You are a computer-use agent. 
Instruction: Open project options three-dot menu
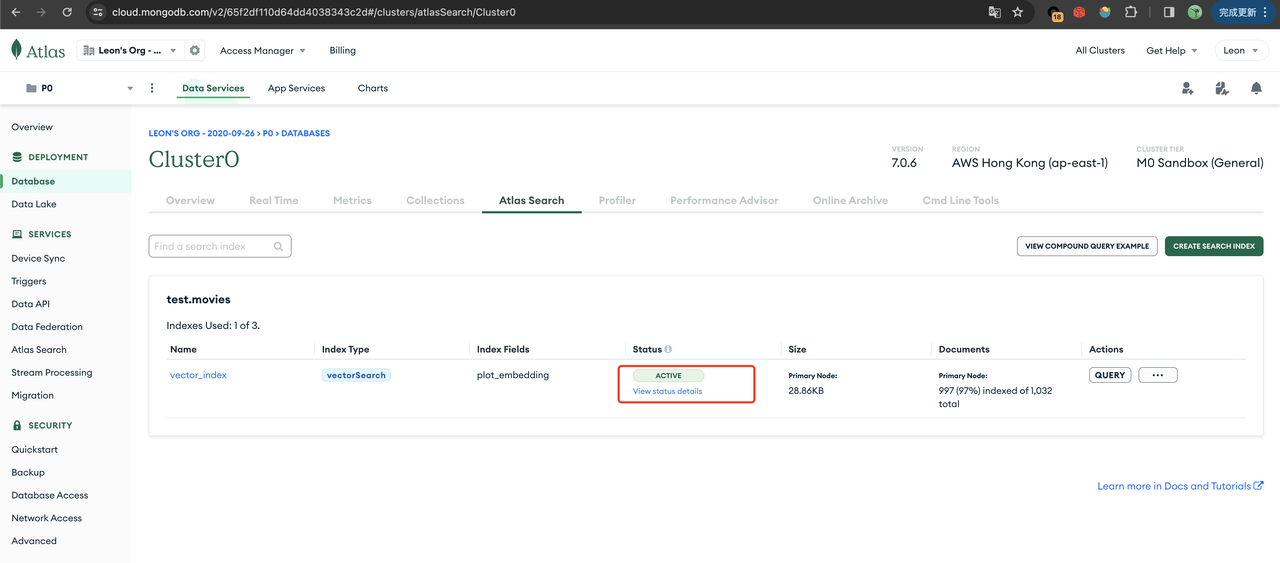152,88
